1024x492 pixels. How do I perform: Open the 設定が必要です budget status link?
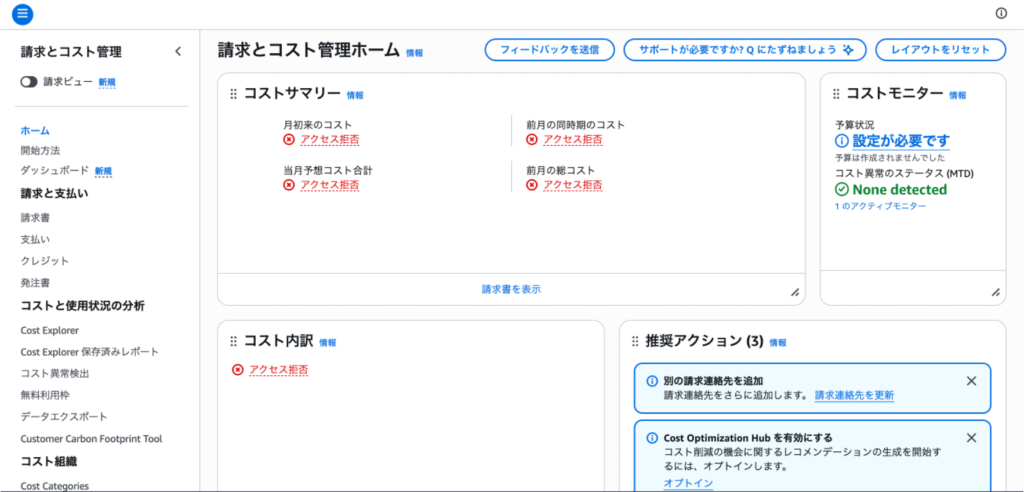(x=900, y=141)
